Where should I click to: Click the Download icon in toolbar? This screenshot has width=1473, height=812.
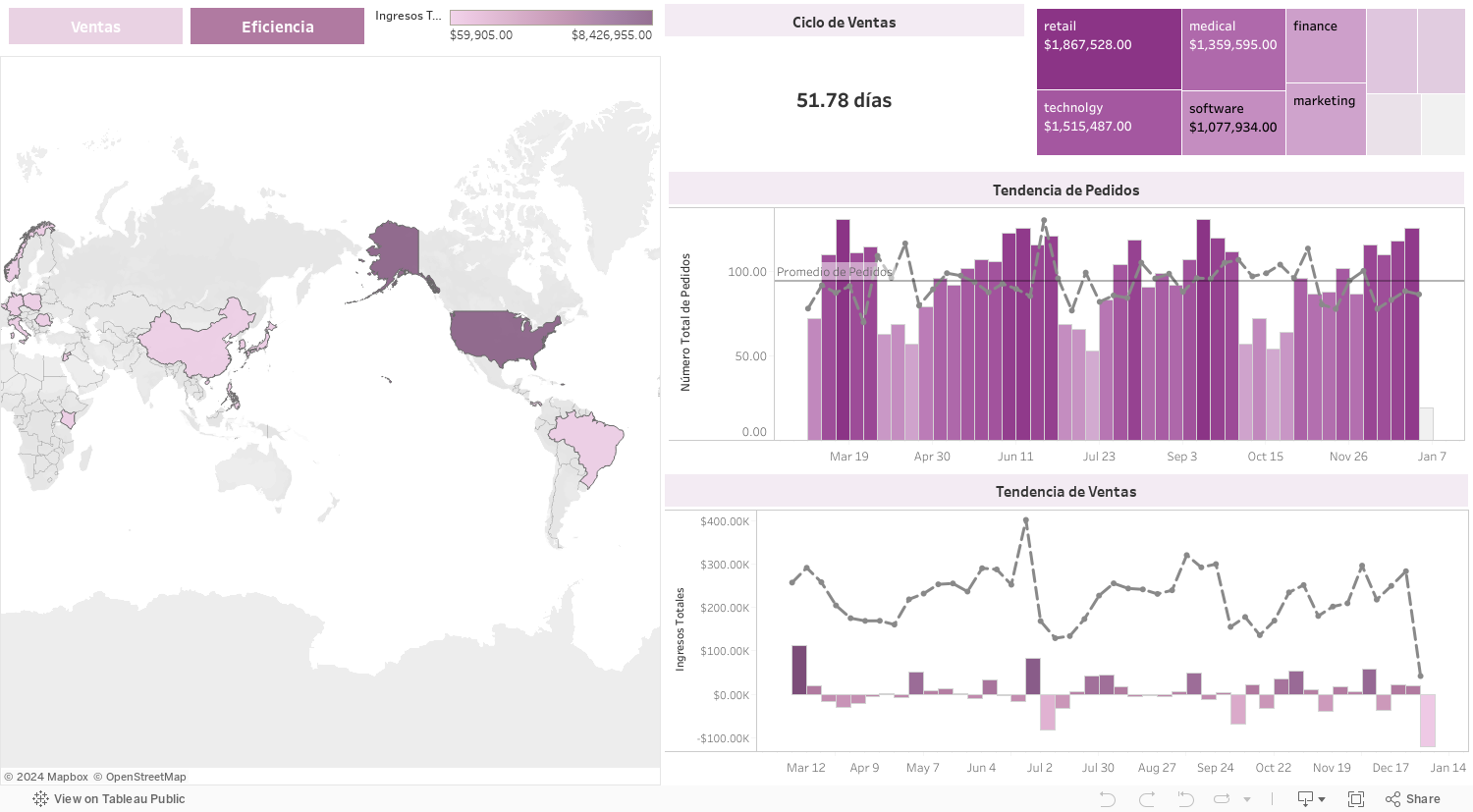[x=1305, y=799]
